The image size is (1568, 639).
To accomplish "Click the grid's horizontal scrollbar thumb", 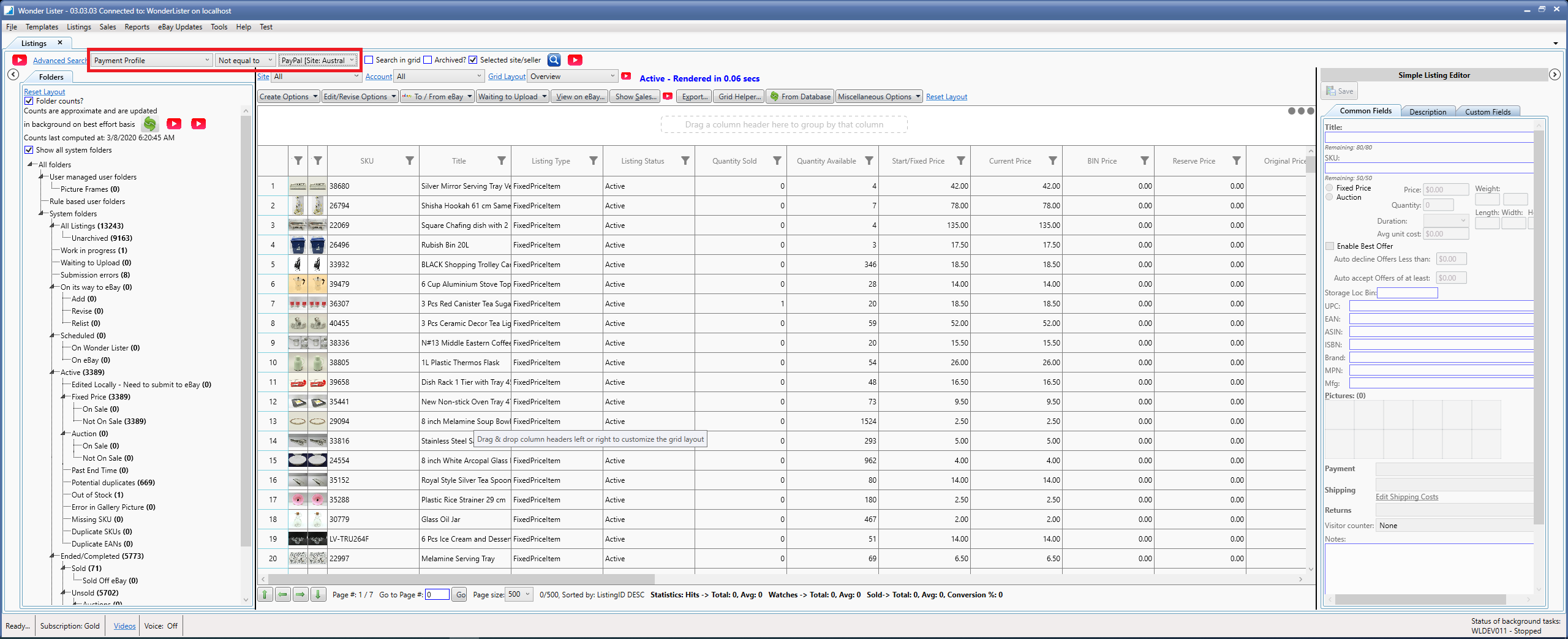I will coord(462,580).
